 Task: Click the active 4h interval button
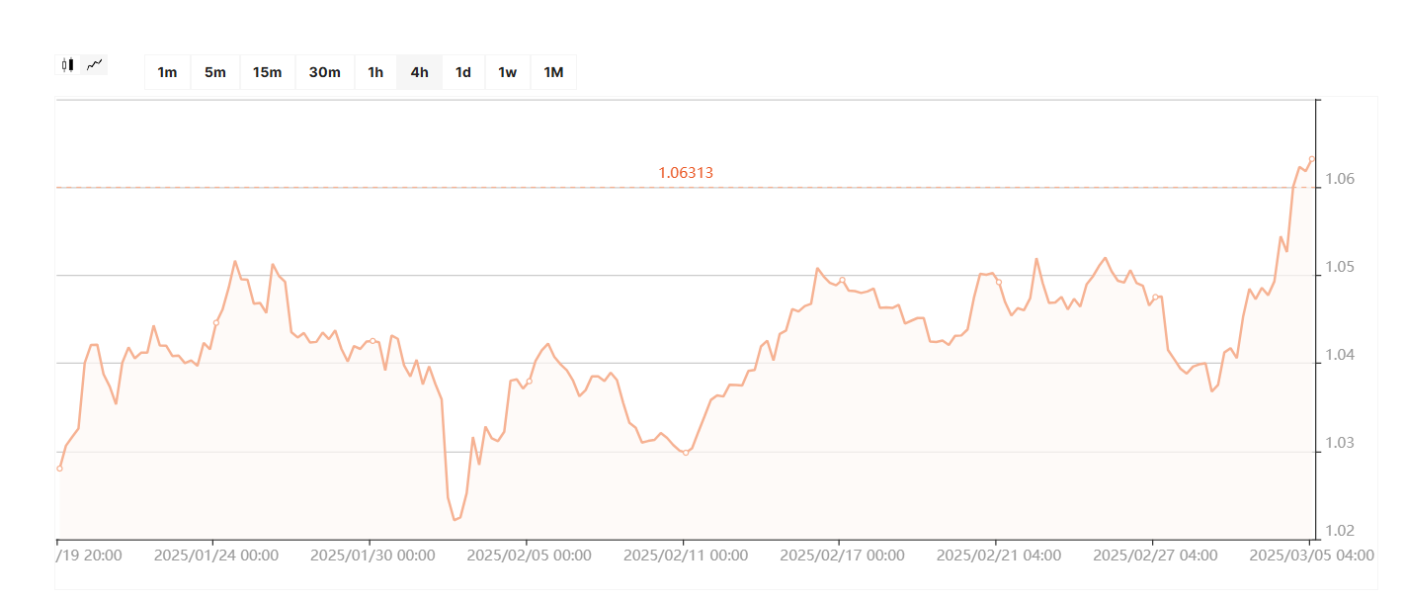[419, 72]
